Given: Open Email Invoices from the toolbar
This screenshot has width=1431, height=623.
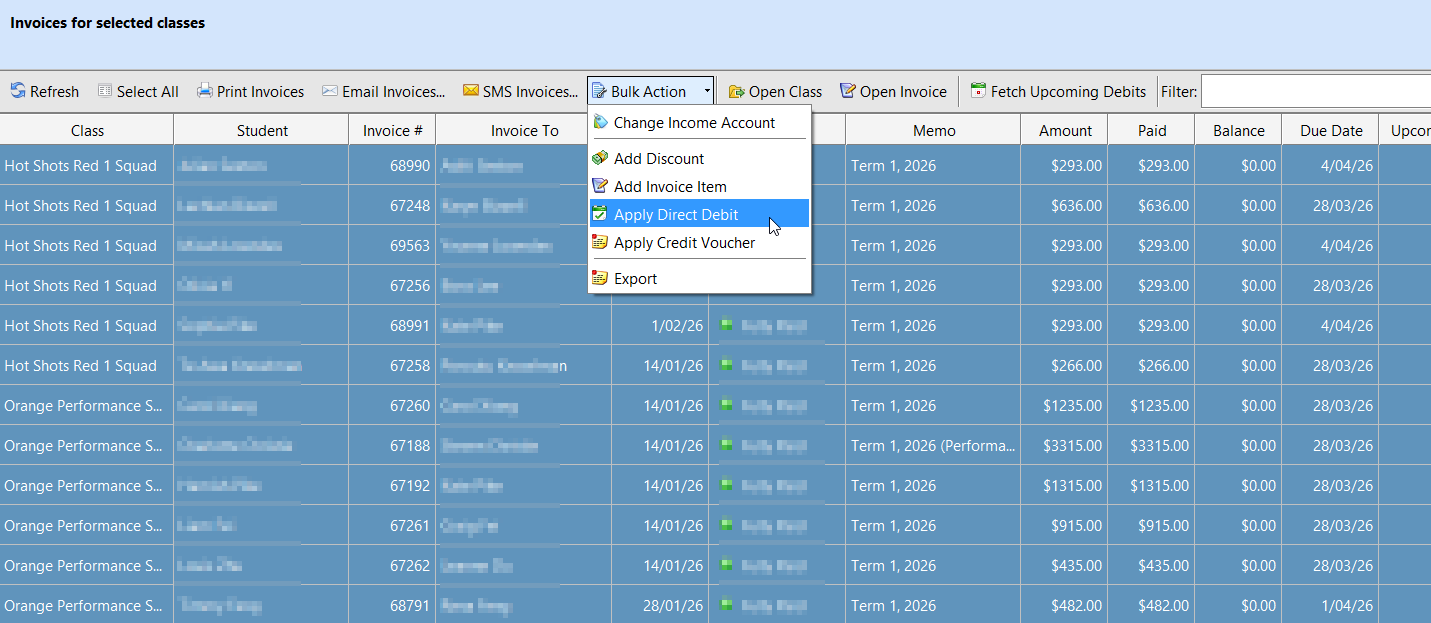Looking at the screenshot, I should pyautogui.click(x=383, y=91).
